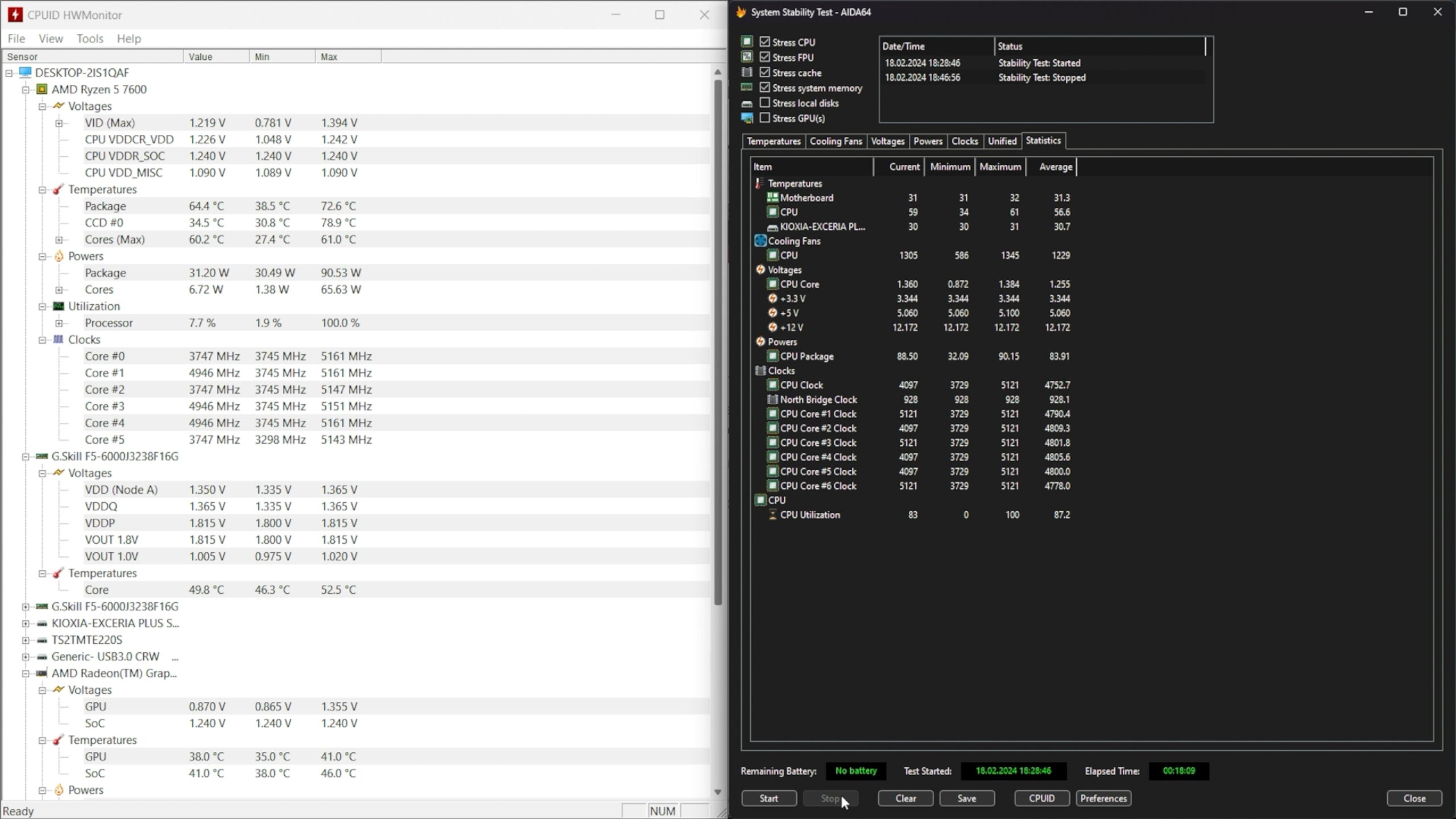1456x819 pixels.
Task: Click the Powers icon in AIDA64 Statistics
Action: [x=760, y=342]
